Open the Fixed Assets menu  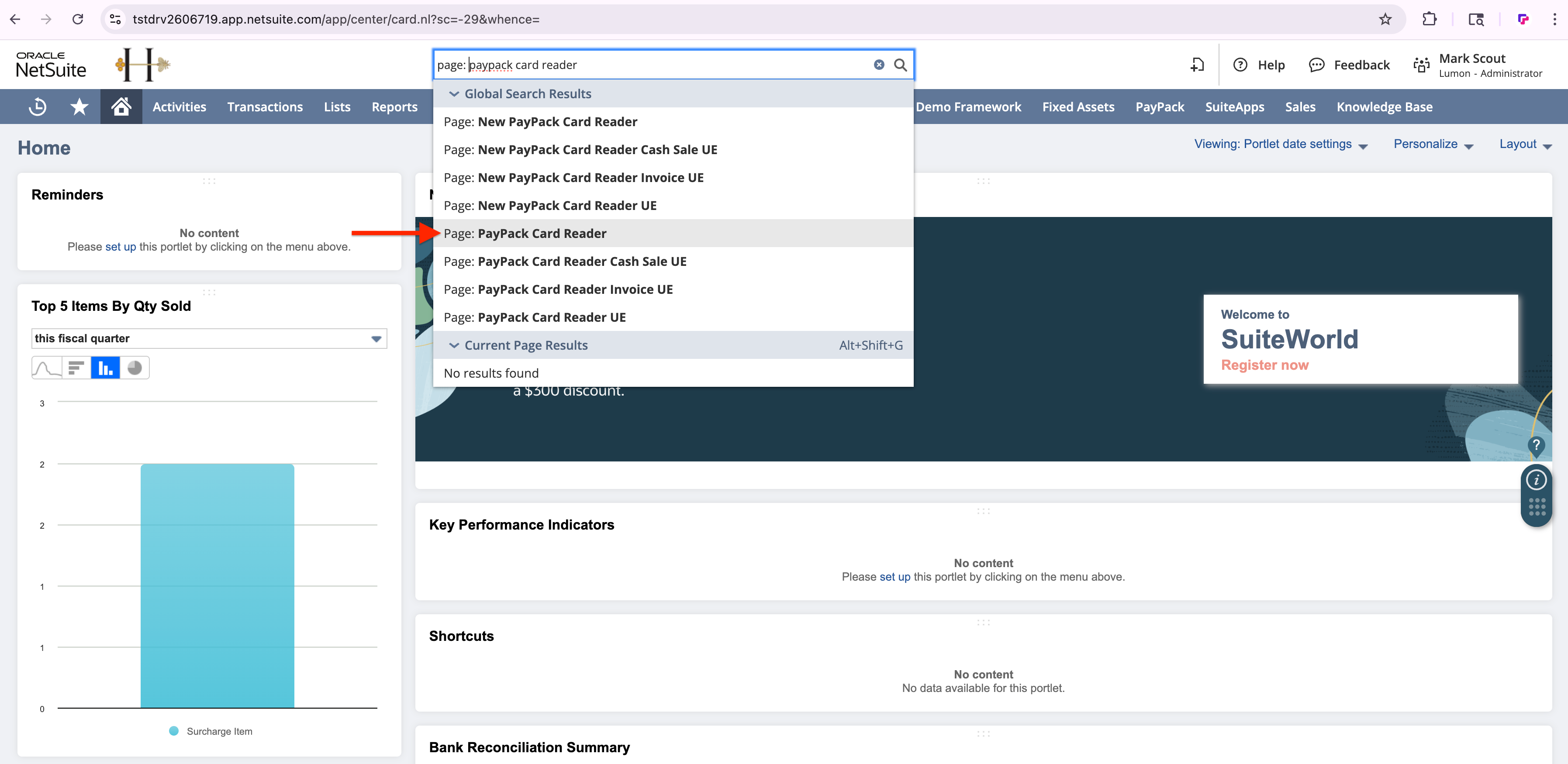tap(1078, 107)
